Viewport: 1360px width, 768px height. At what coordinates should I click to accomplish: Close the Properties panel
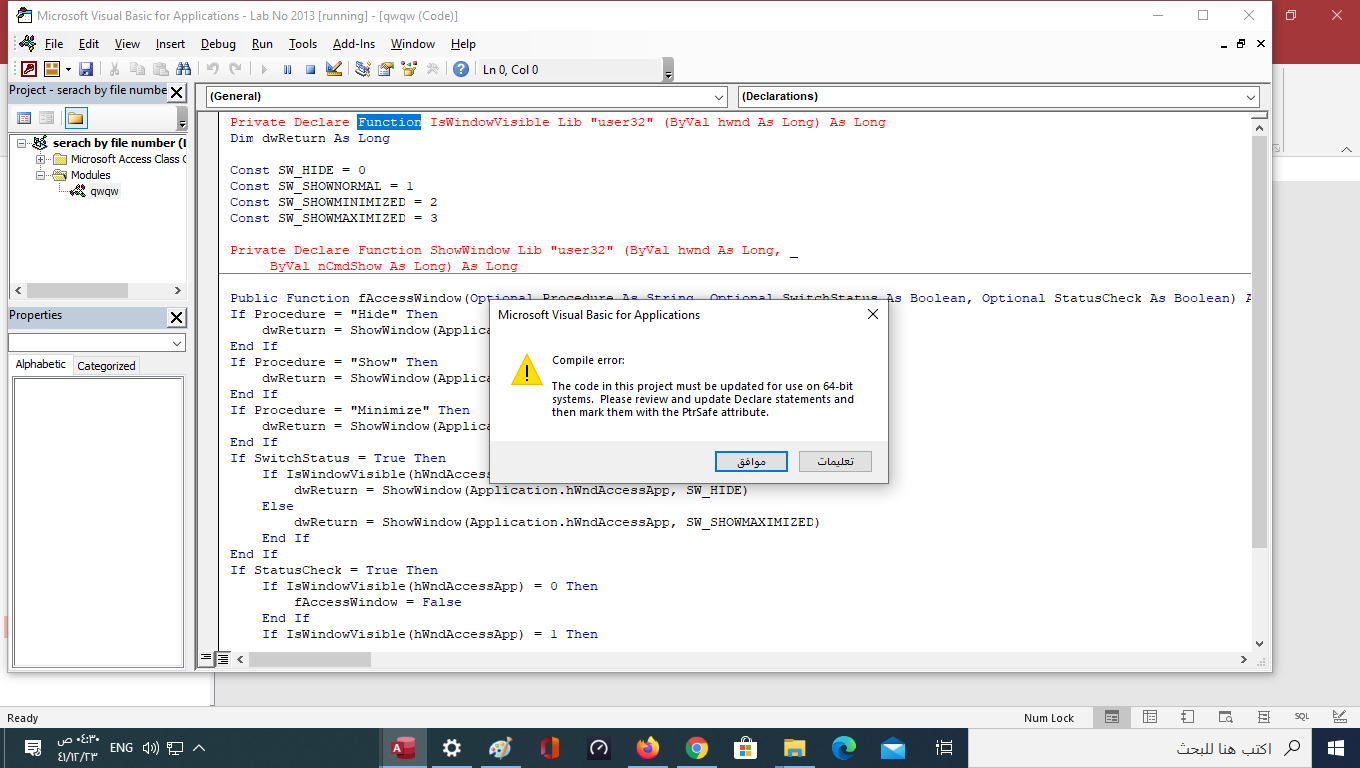tap(176, 317)
